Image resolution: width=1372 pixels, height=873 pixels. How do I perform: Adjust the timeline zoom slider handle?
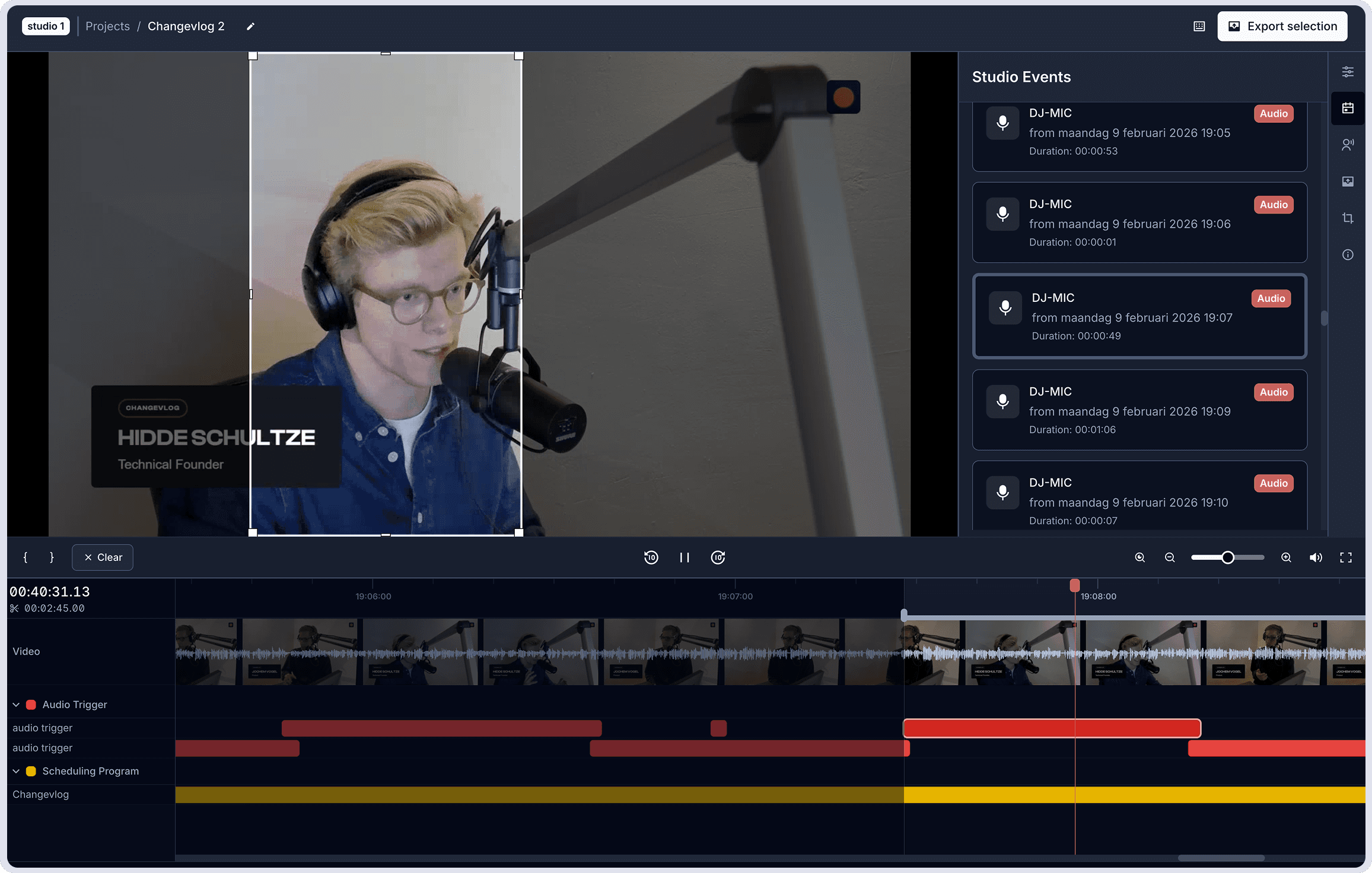coord(1228,557)
